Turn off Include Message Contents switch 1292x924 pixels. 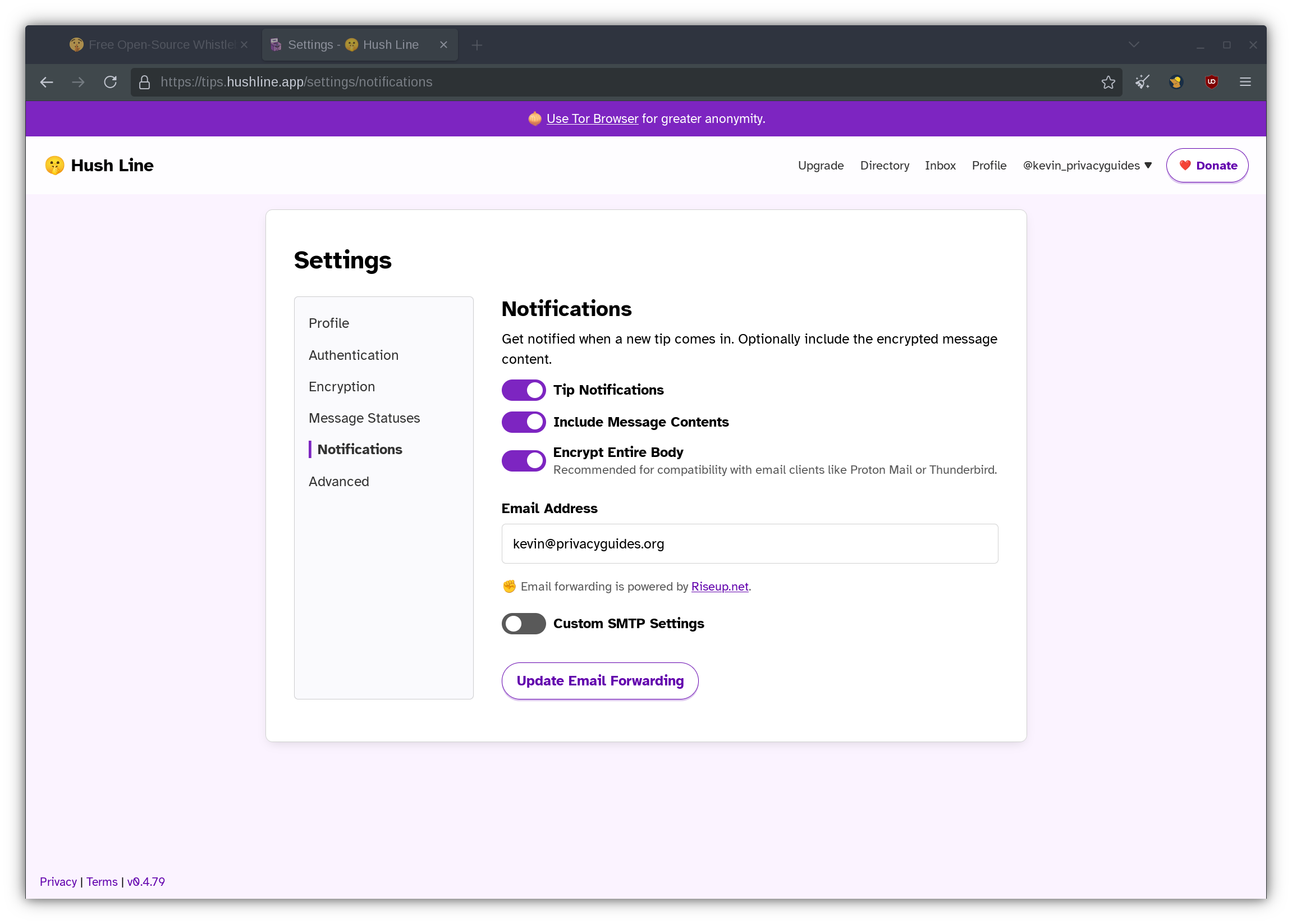pyautogui.click(x=524, y=422)
